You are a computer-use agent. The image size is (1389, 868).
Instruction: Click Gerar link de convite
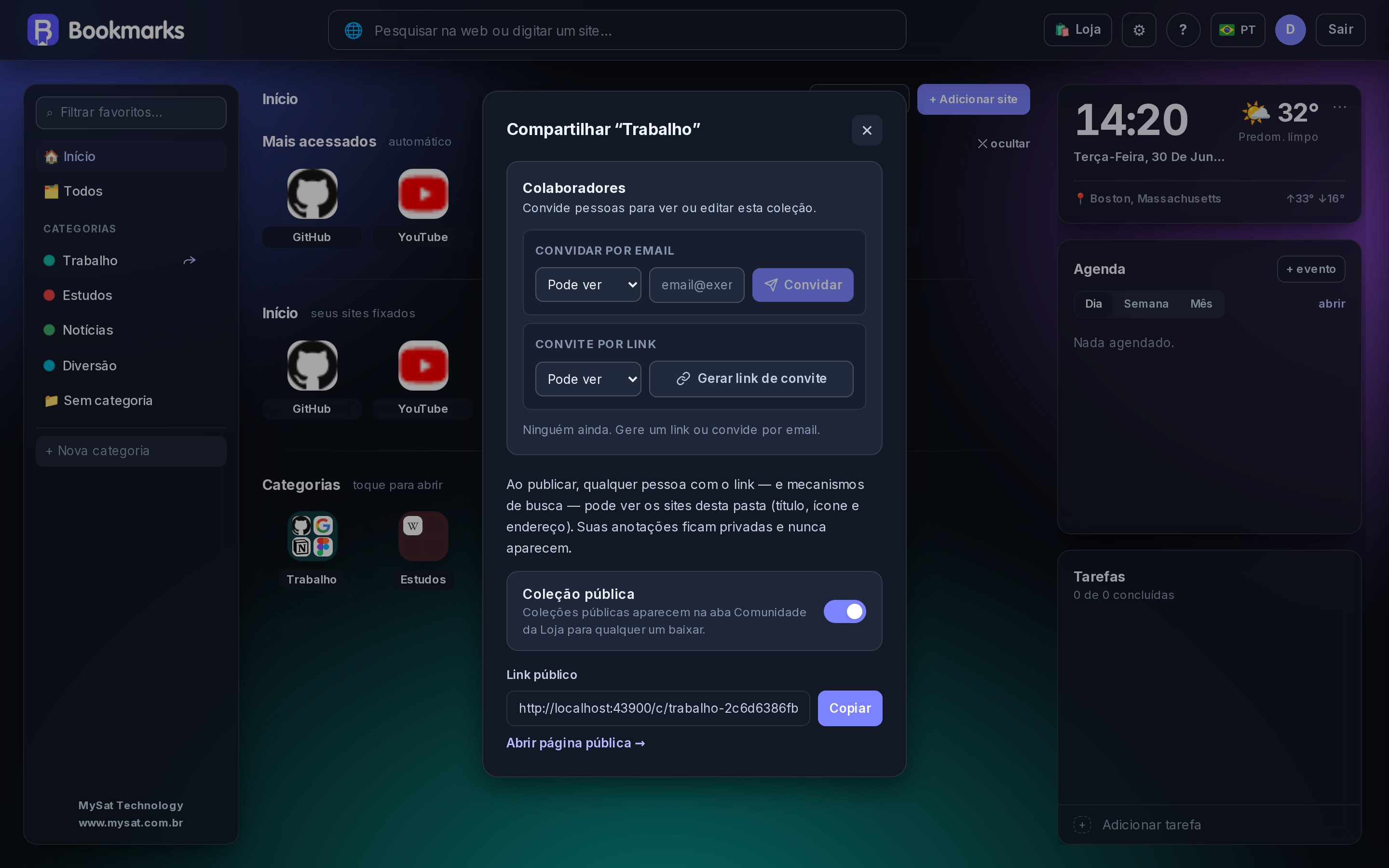coord(751,379)
